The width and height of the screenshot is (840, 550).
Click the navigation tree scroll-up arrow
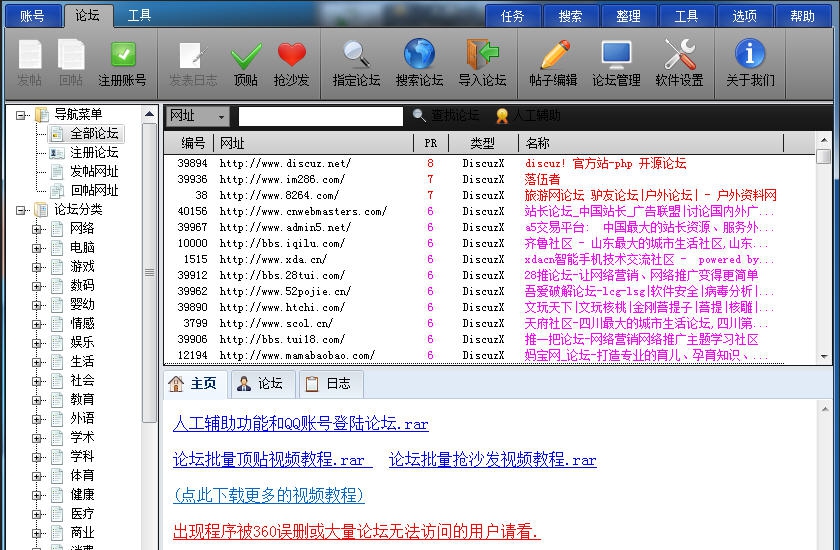[x=149, y=114]
